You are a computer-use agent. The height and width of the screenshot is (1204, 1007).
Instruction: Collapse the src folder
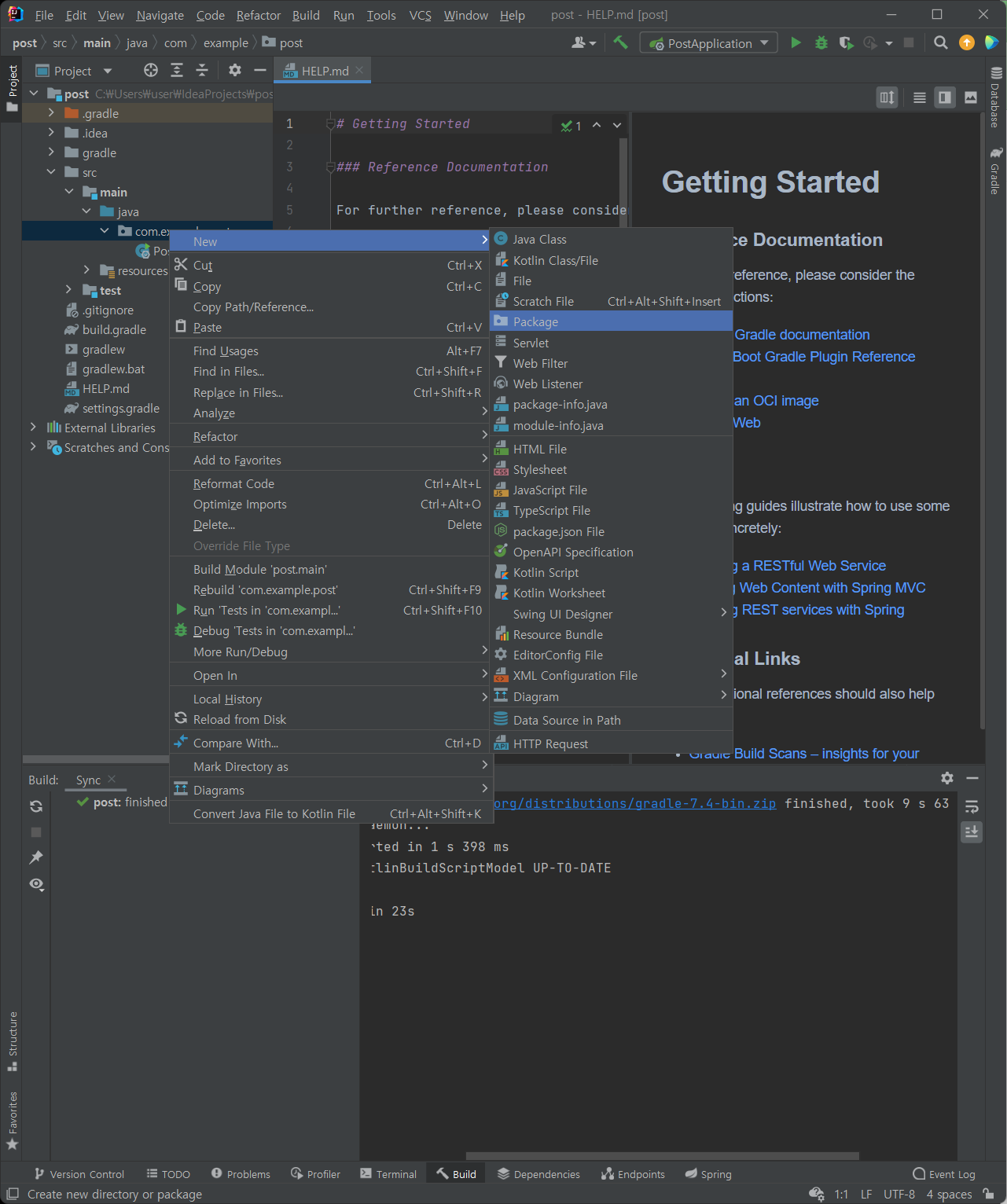coord(51,171)
